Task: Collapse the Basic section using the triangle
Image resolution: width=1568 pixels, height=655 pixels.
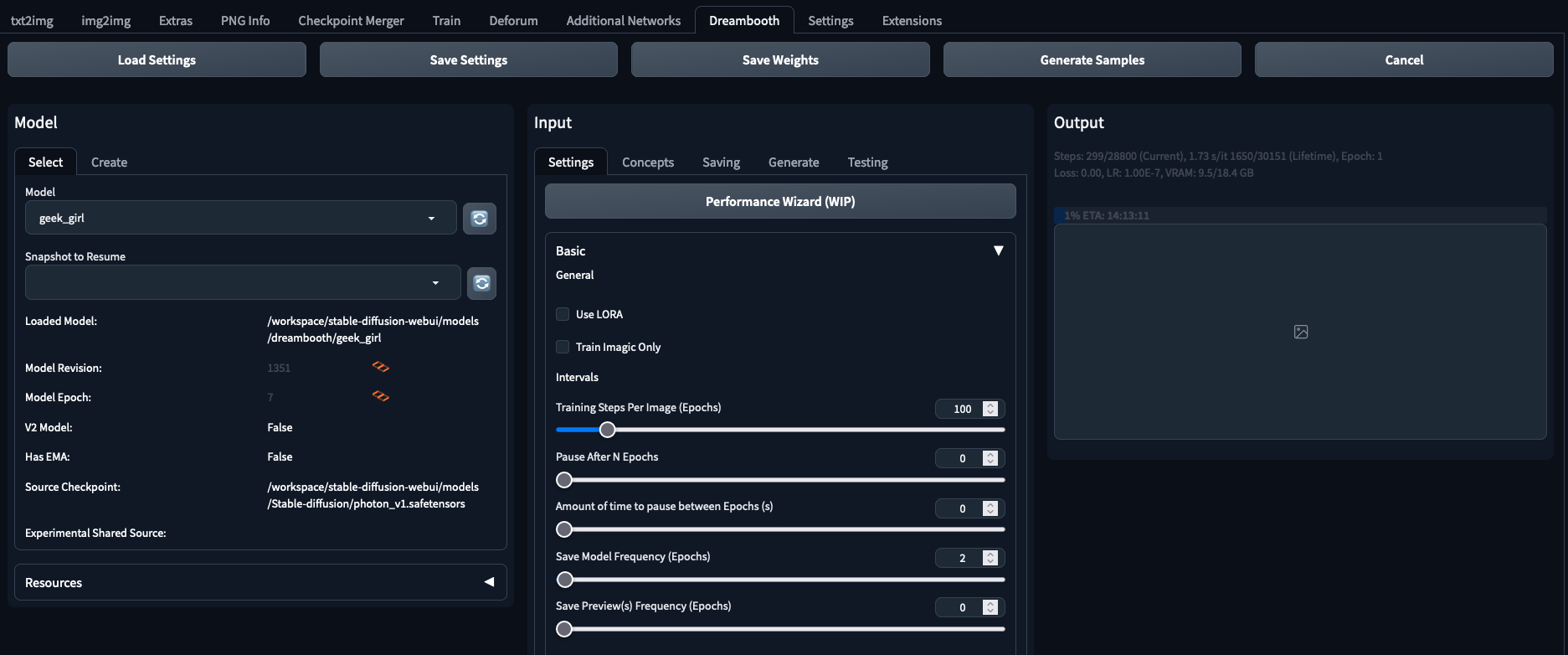Action: tap(998, 251)
